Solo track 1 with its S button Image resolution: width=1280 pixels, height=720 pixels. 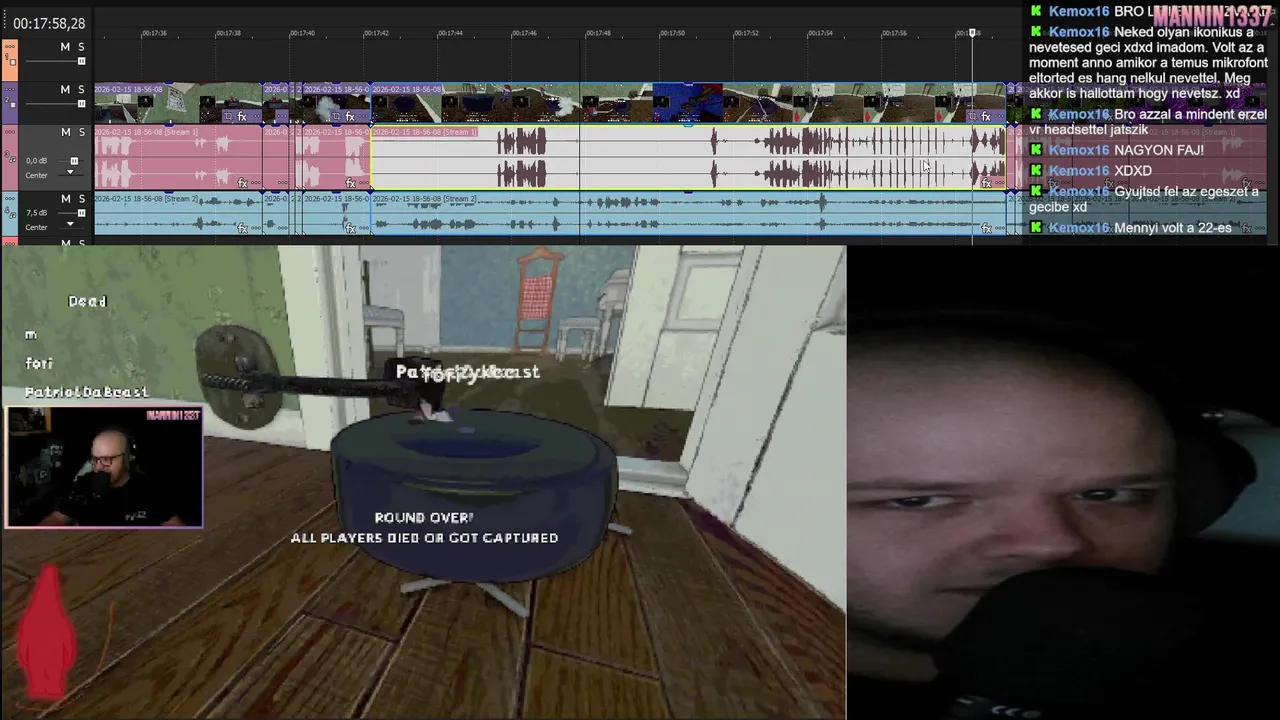click(81, 47)
